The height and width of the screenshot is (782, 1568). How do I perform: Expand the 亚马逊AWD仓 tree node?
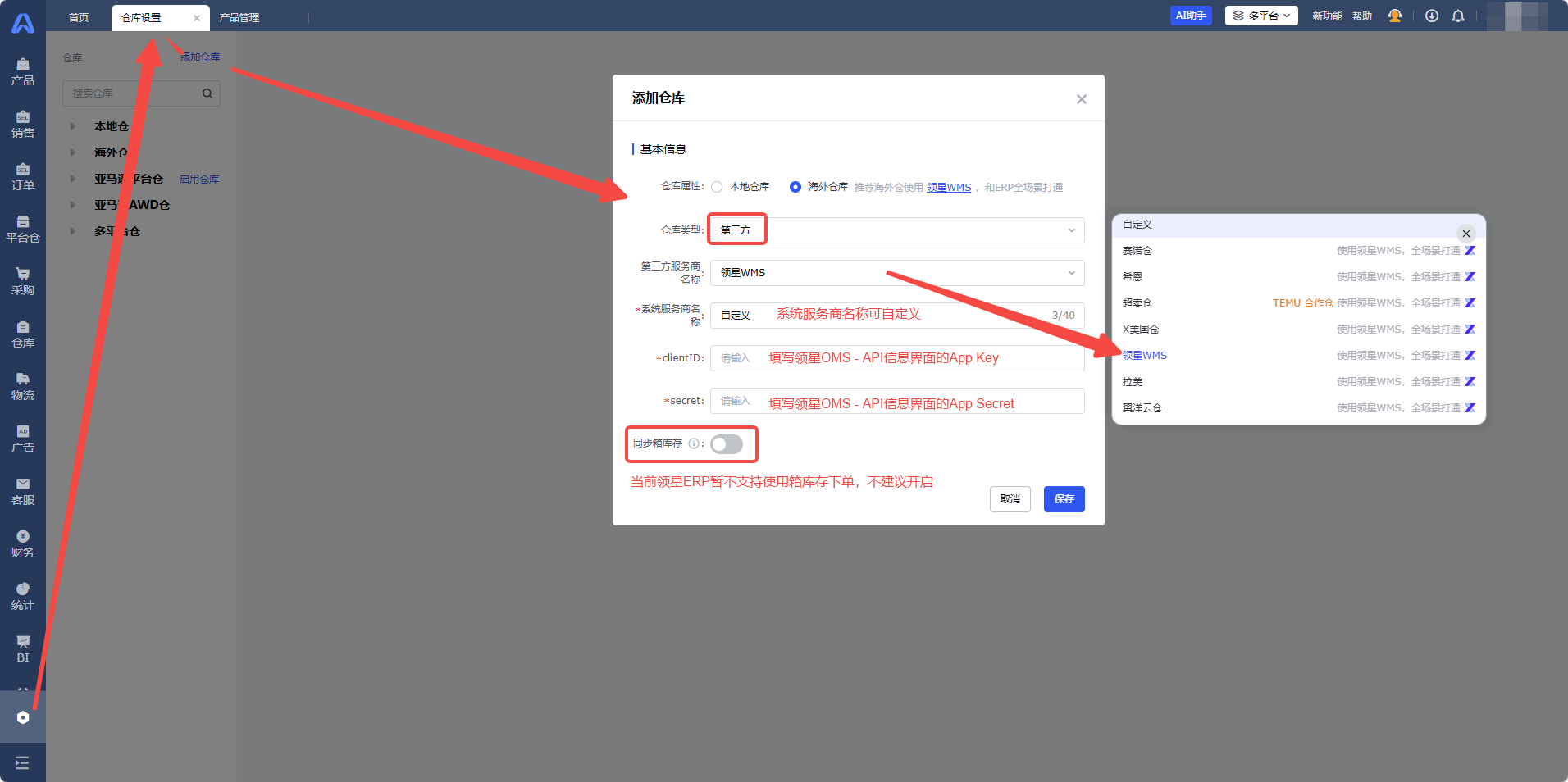(x=73, y=205)
